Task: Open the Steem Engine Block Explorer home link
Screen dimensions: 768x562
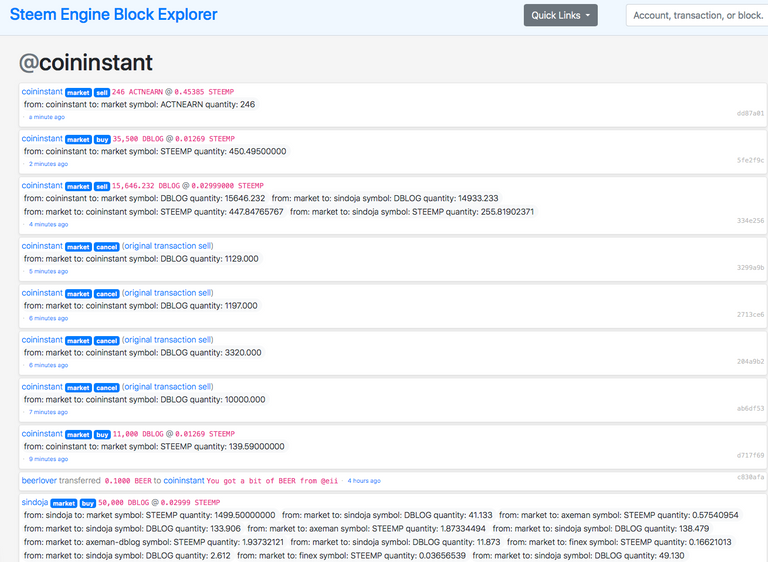Action: (113, 15)
